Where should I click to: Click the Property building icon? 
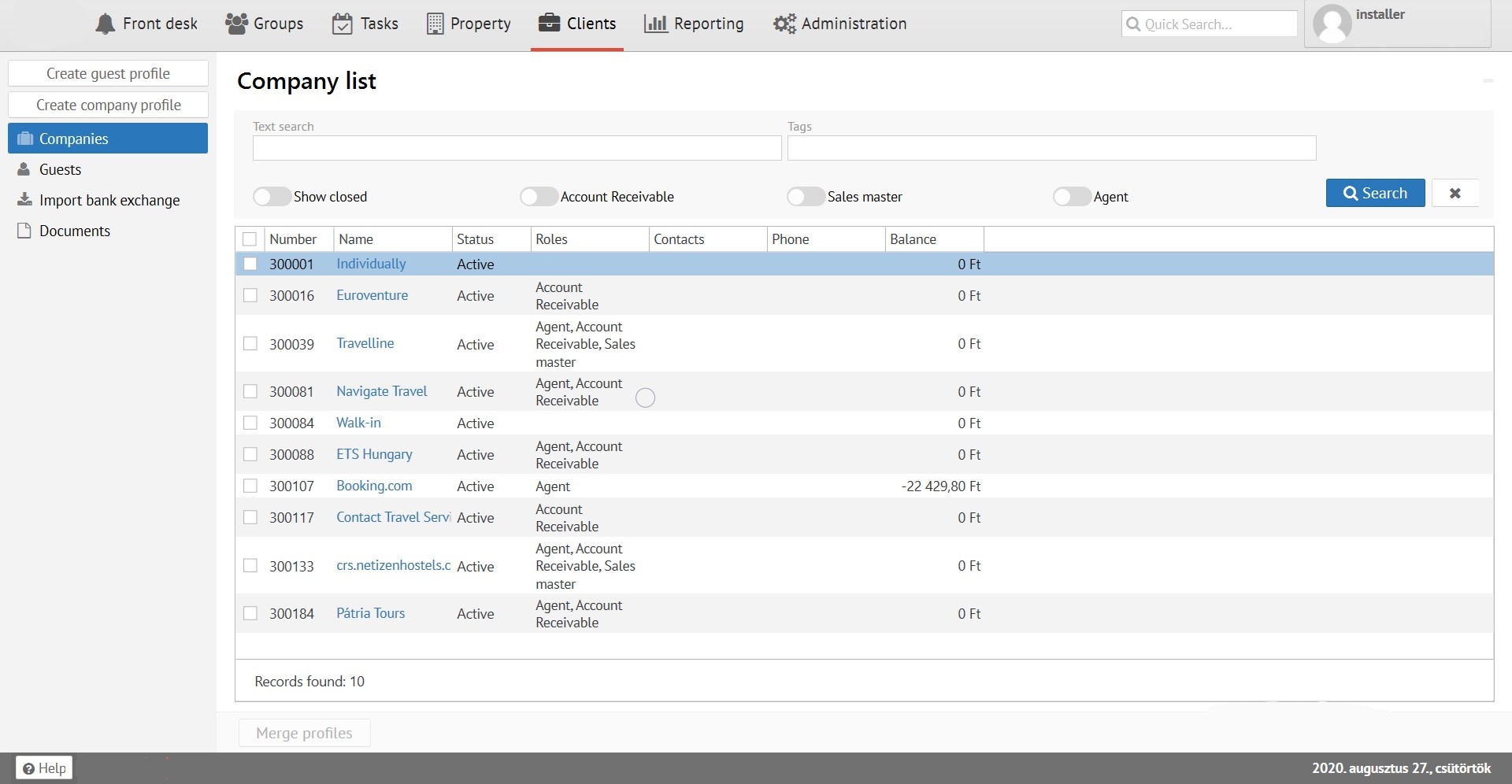coord(435,24)
